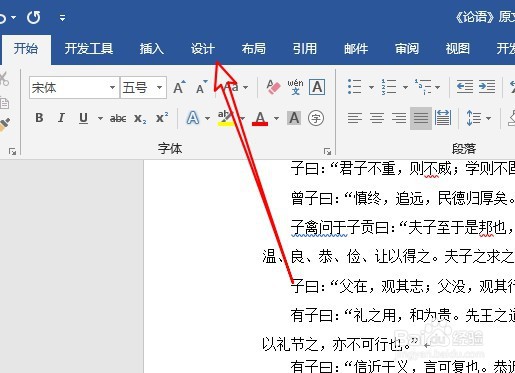The image size is (515, 373).
Task: Expand the numbering library dropdown arrow
Action: [x=405, y=87]
